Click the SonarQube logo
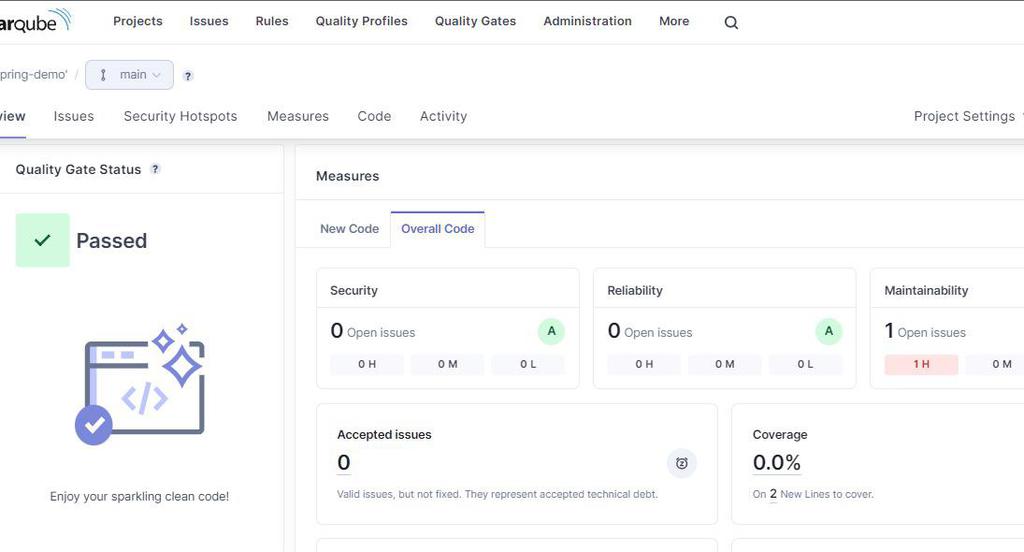Screen dimensions: 1024x552 pyautogui.click(x=35, y=20)
